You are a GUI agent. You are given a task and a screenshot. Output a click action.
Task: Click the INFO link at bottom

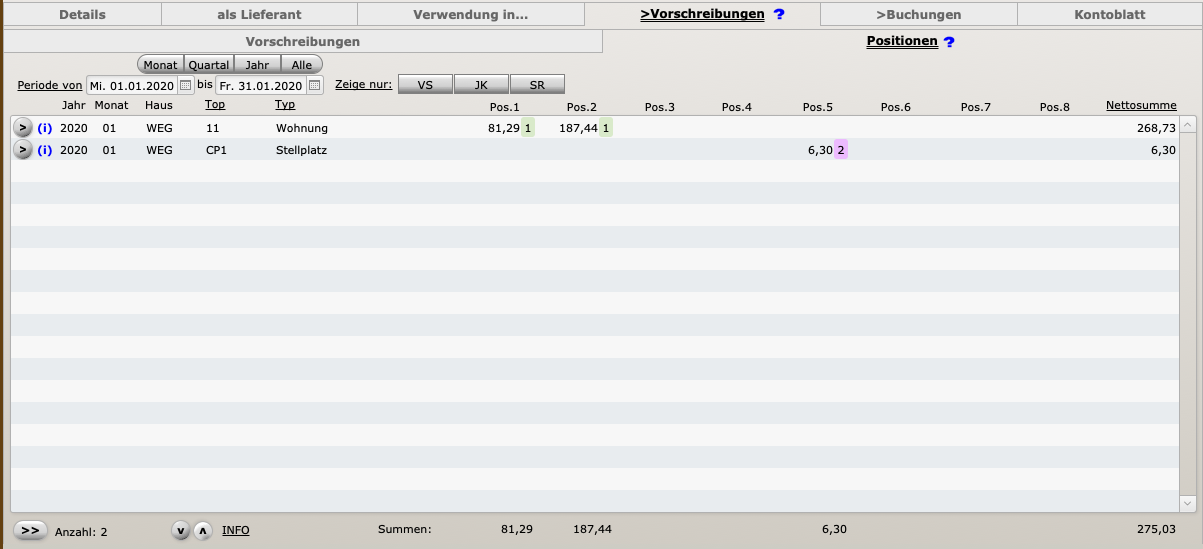(236, 530)
